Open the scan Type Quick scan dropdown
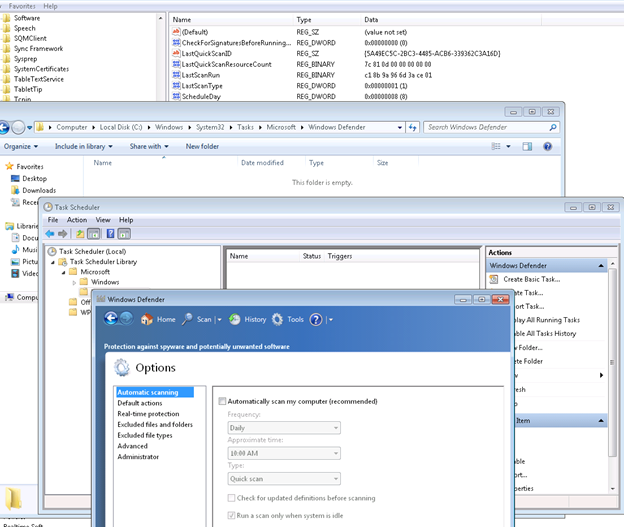Image resolution: width=624 pixels, height=527 pixels. point(284,479)
